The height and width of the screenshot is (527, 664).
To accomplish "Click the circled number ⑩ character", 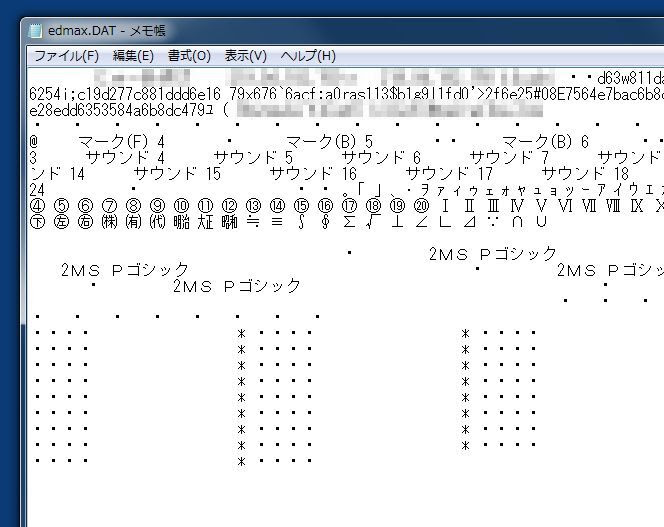I will 181,206.
